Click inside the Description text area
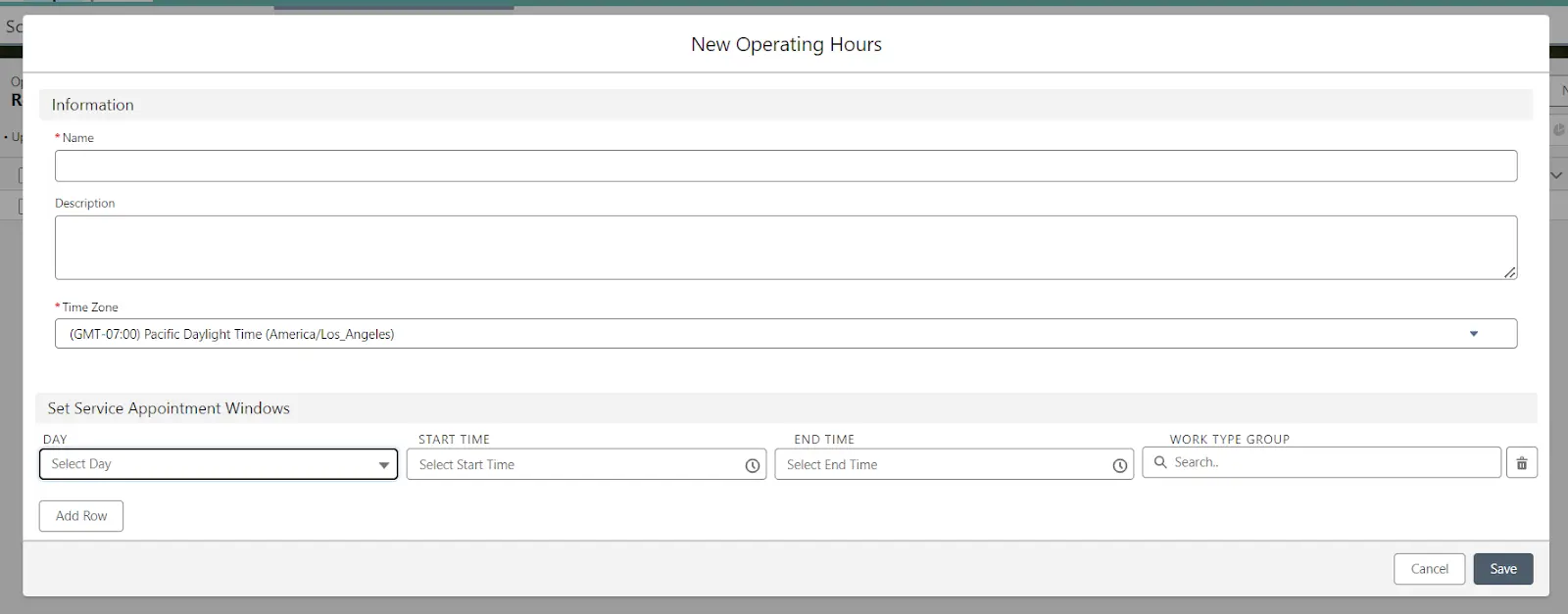The width and height of the screenshot is (1568, 614). 785,247
